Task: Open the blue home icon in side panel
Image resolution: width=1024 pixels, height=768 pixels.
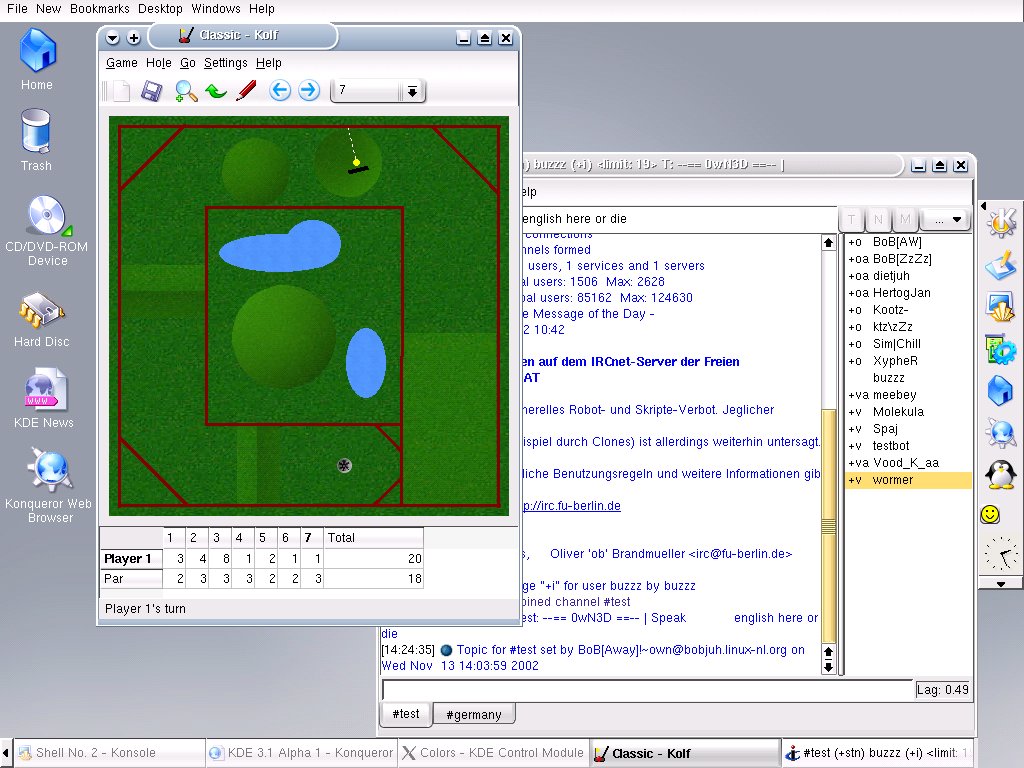Action: tap(1000, 391)
